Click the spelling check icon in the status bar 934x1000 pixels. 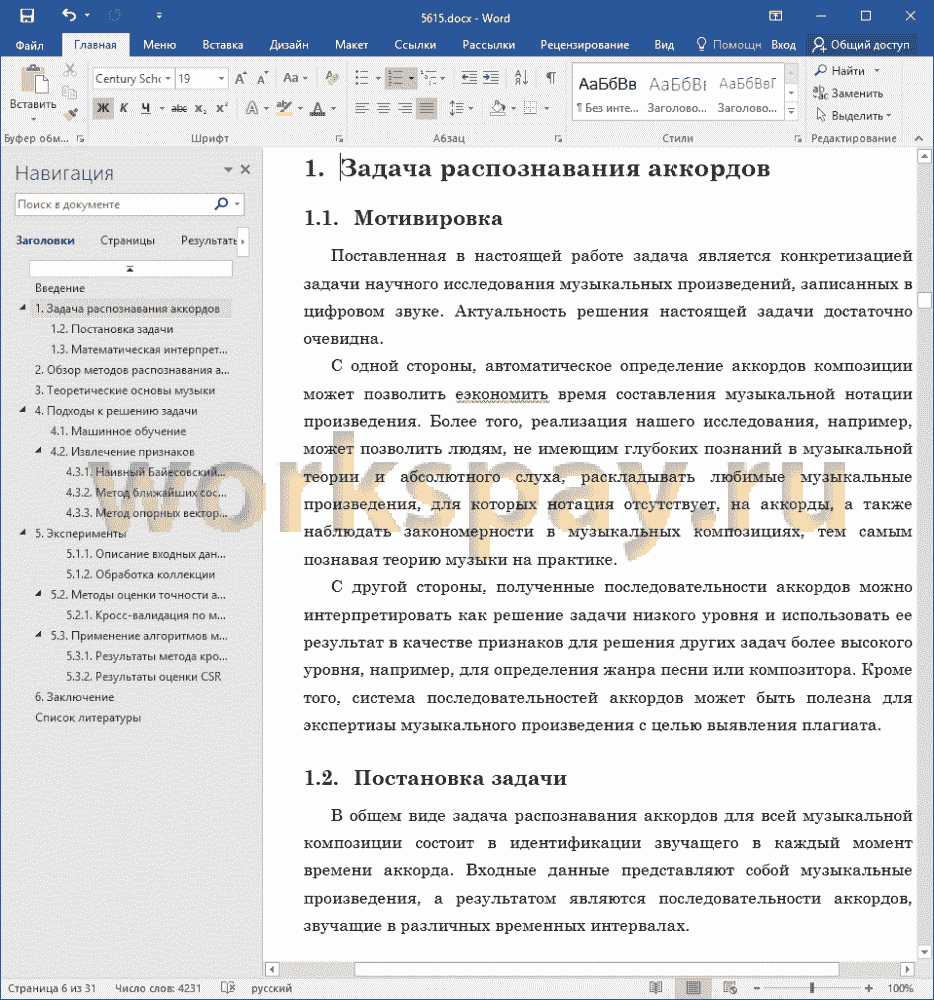click(x=228, y=987)
